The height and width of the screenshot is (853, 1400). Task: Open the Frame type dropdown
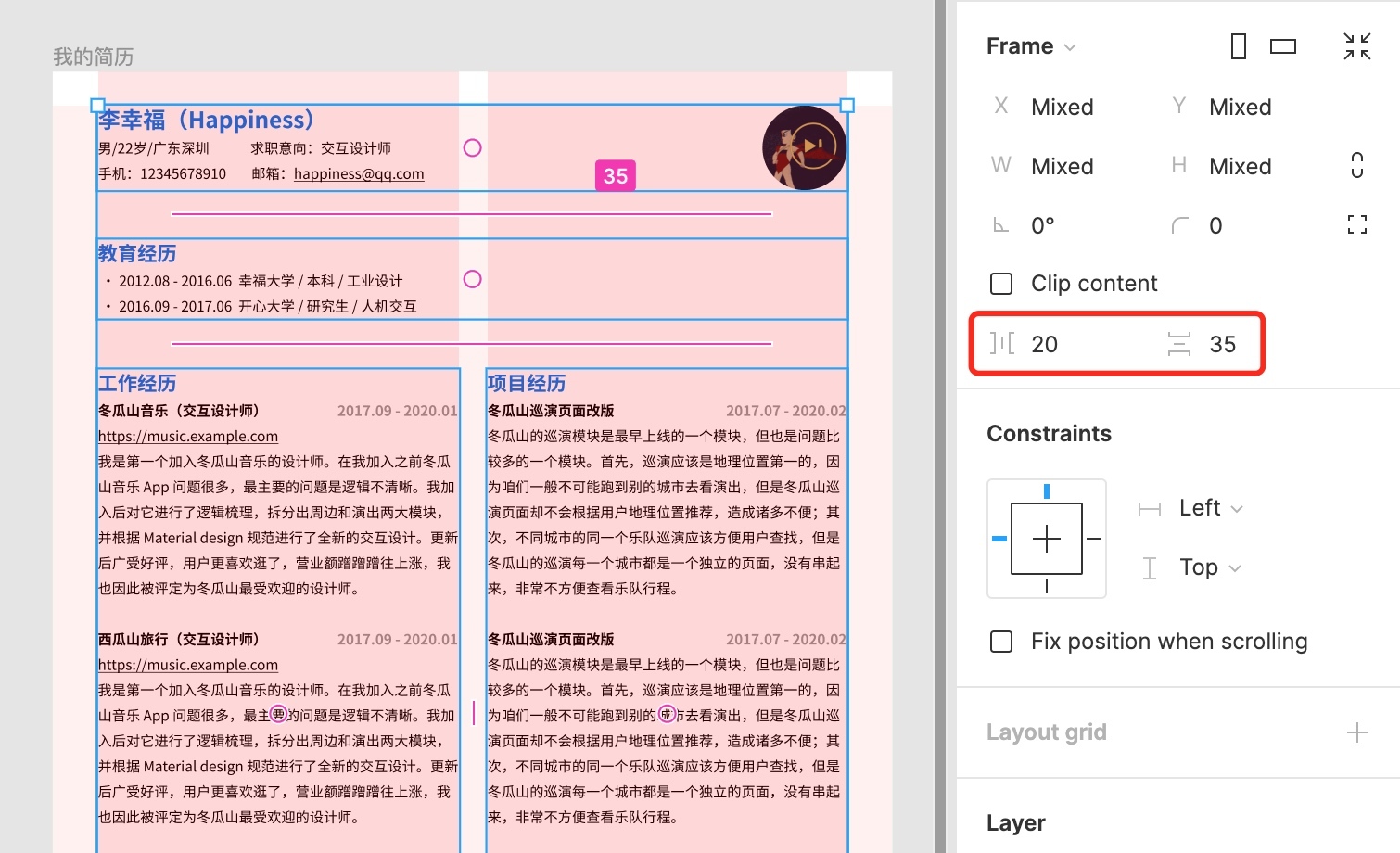pyautogui.click(x=1031, y=46)
